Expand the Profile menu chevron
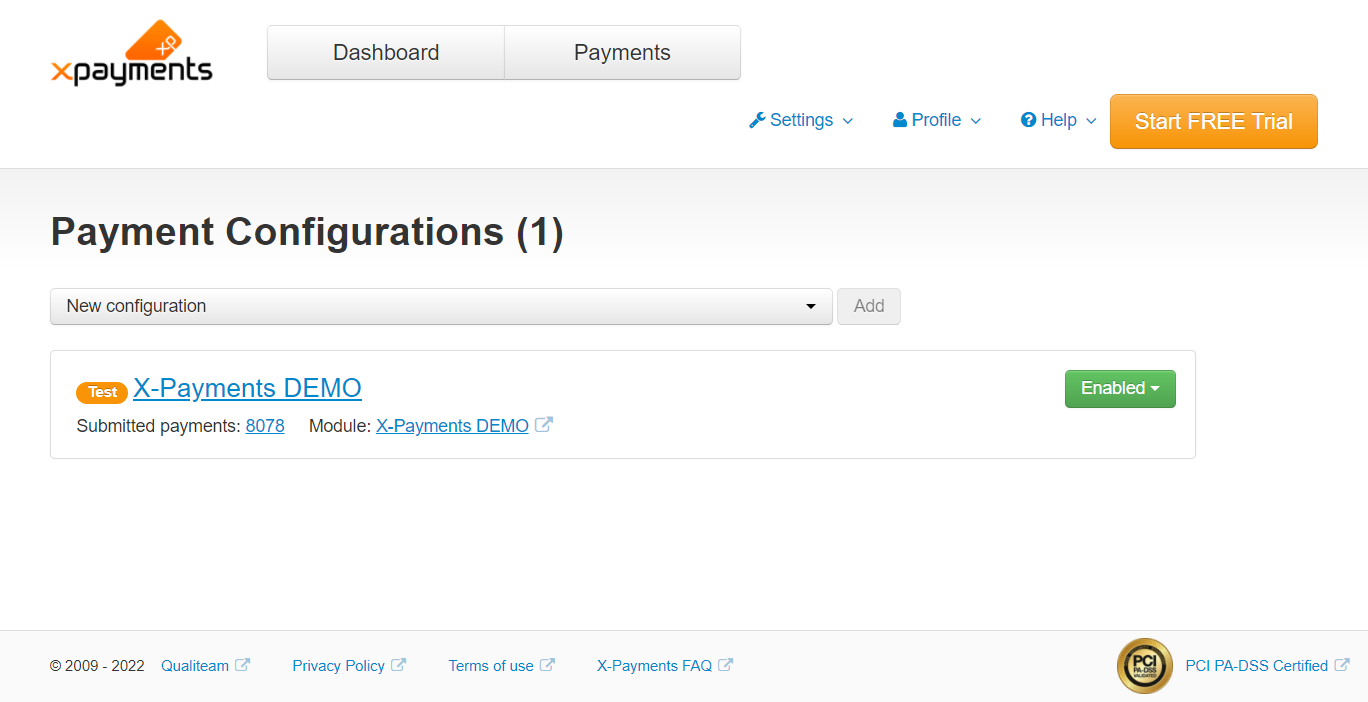 tap(976, 121)
